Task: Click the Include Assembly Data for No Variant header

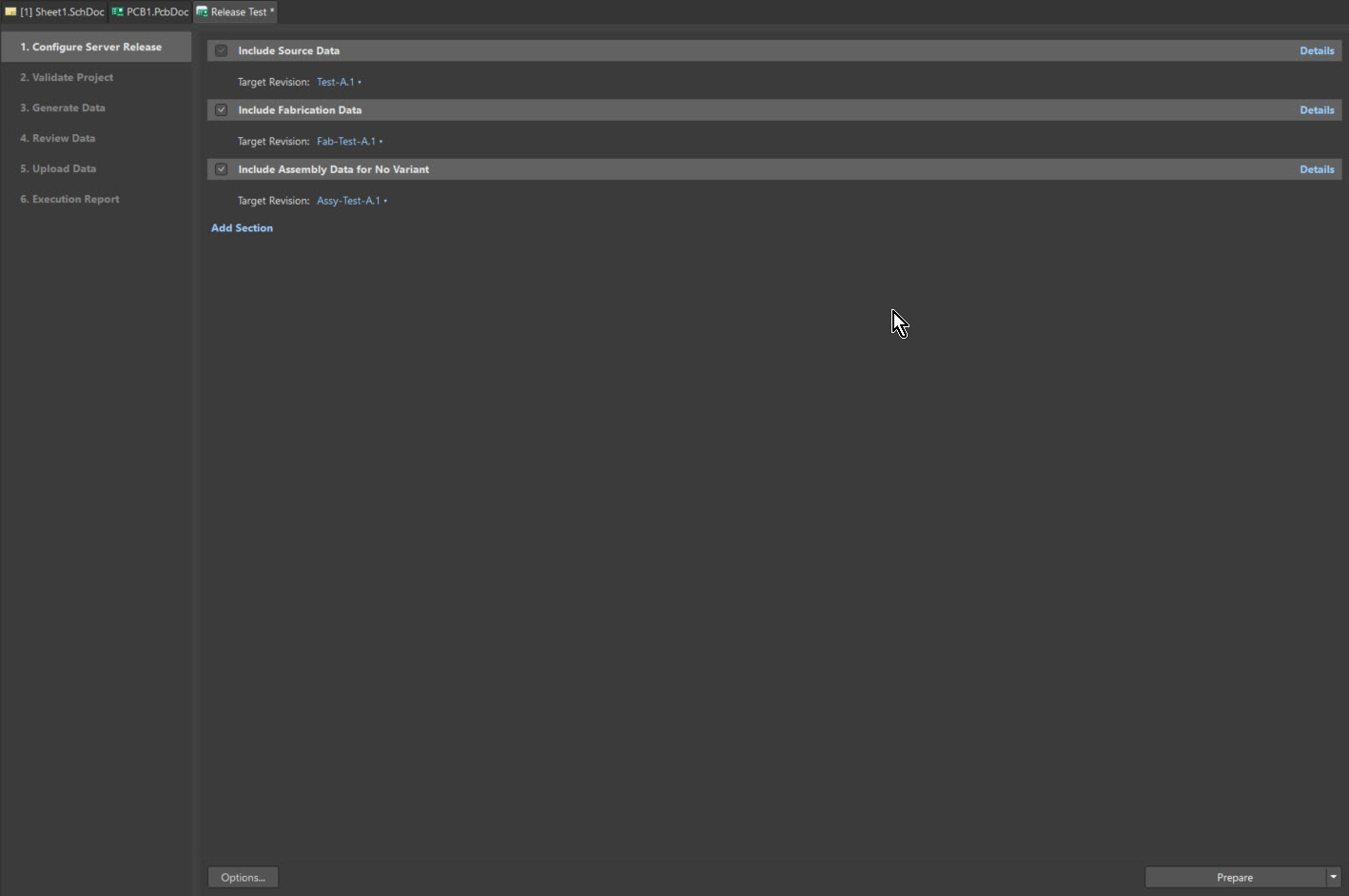Action: point(774,169)
